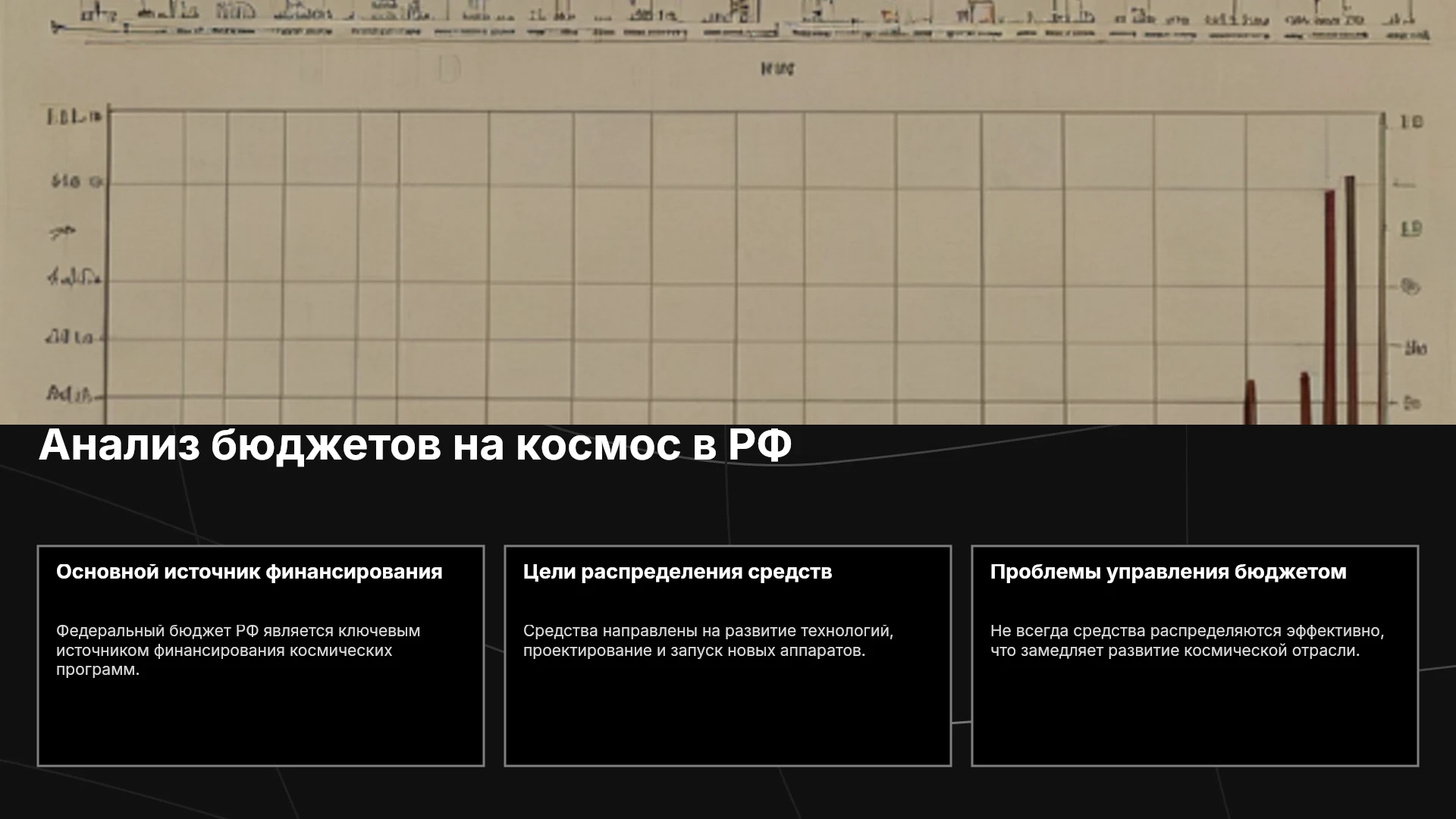1456x819 pixels.
Task: Click the text 'Не всегда средства распределяются эффективно'
Action: click(1186, 631)
